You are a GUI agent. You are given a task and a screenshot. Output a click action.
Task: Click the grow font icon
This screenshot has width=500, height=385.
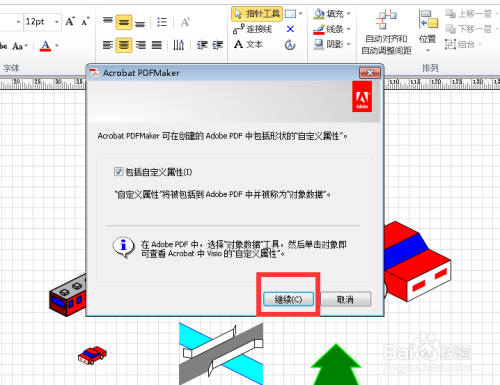pyautogui.click(x=70, y=22)
